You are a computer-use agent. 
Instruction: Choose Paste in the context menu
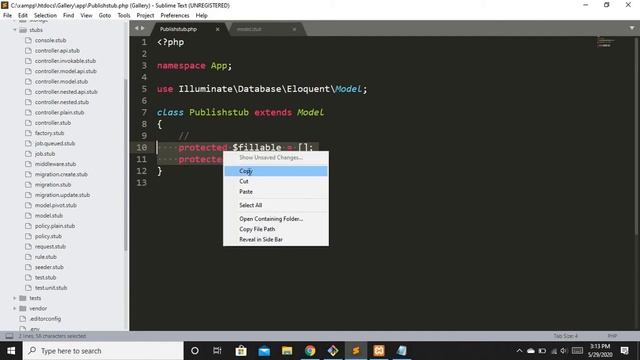point(276,191)
